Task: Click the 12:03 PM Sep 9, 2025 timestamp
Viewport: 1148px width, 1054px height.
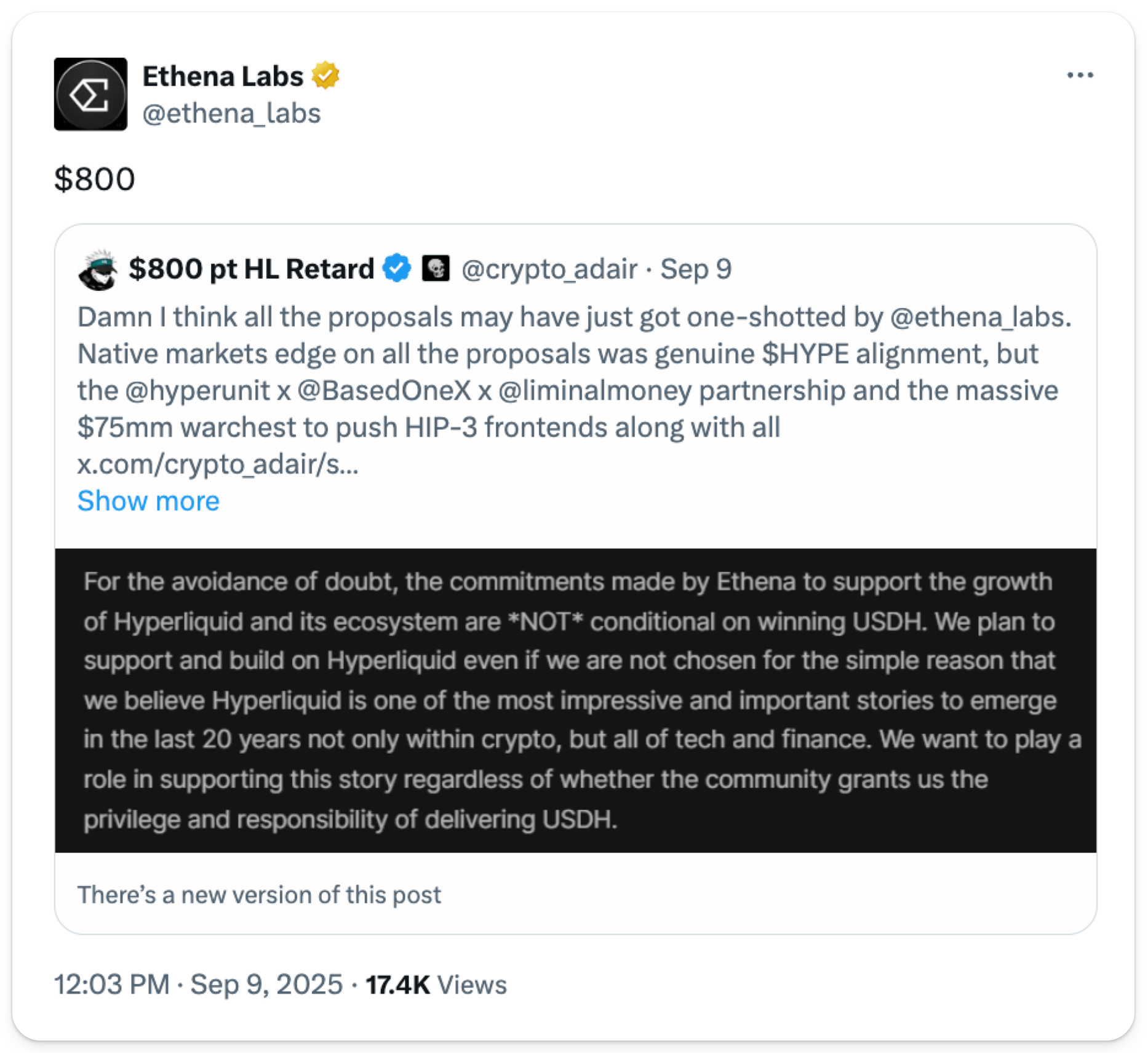Action: [198, 984]
